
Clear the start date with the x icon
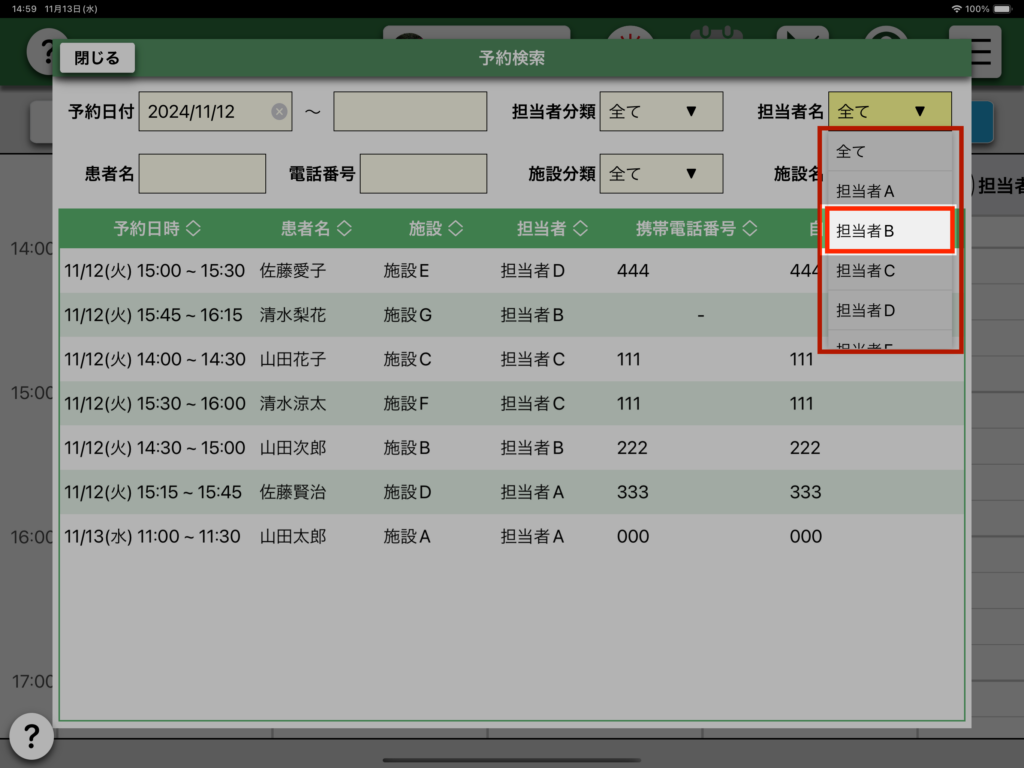click(279, 112)
